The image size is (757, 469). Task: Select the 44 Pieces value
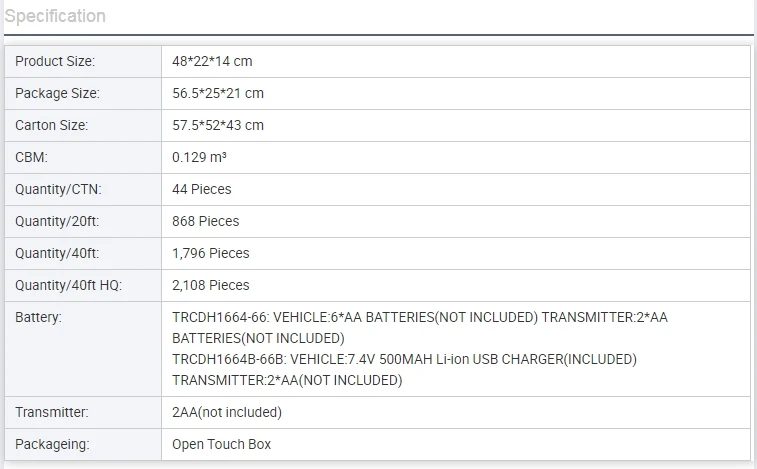click(201, 189)
